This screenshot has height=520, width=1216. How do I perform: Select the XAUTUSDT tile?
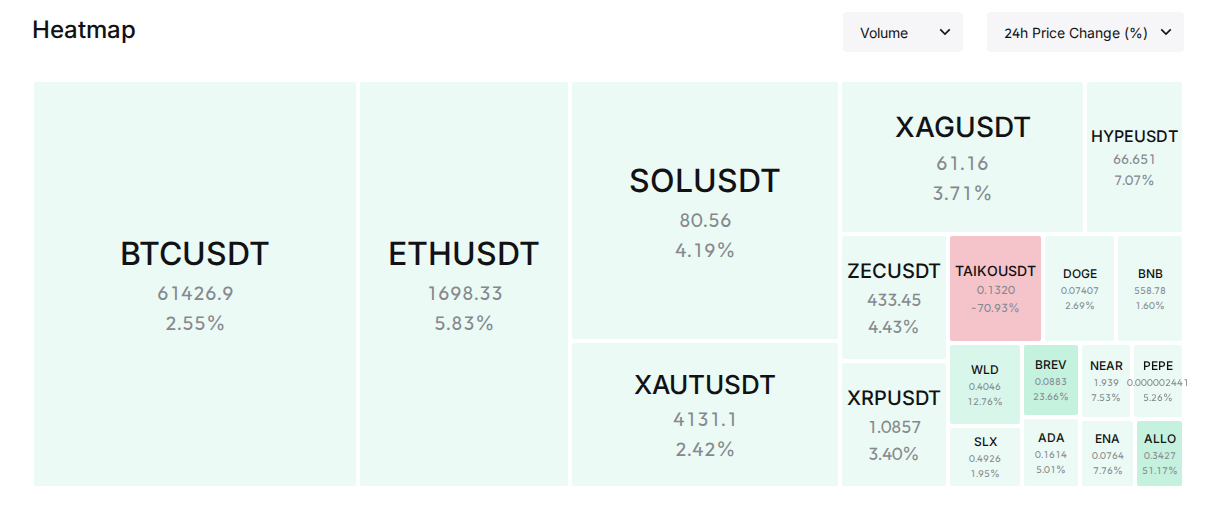705,415
